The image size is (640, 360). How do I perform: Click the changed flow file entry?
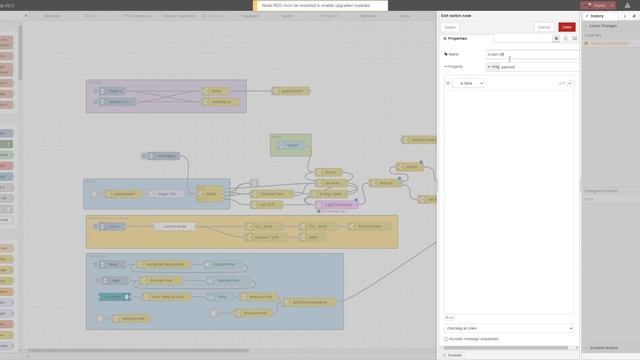coord(609,43)
